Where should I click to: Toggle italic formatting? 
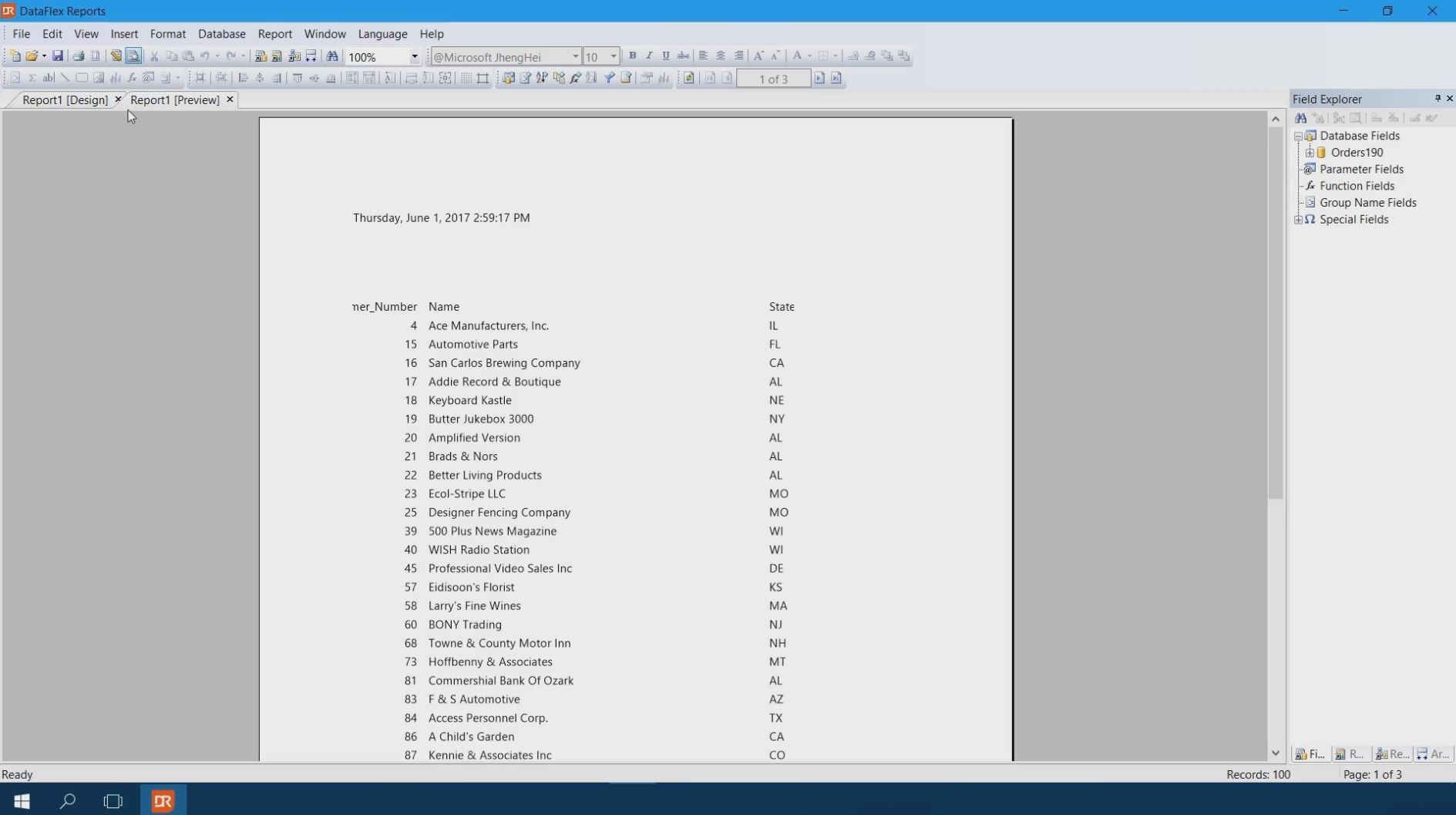pos(649,56)
